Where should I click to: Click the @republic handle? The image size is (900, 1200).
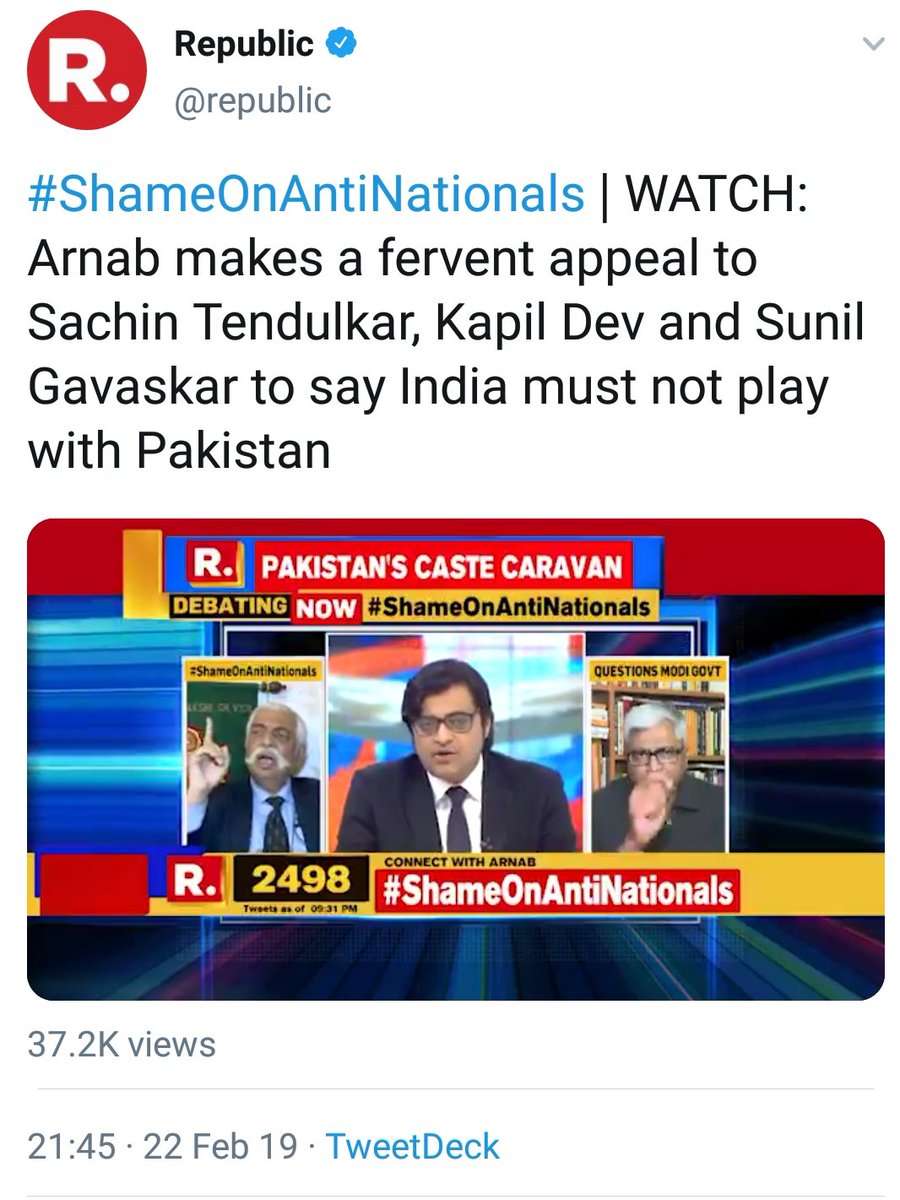point(252,100)
